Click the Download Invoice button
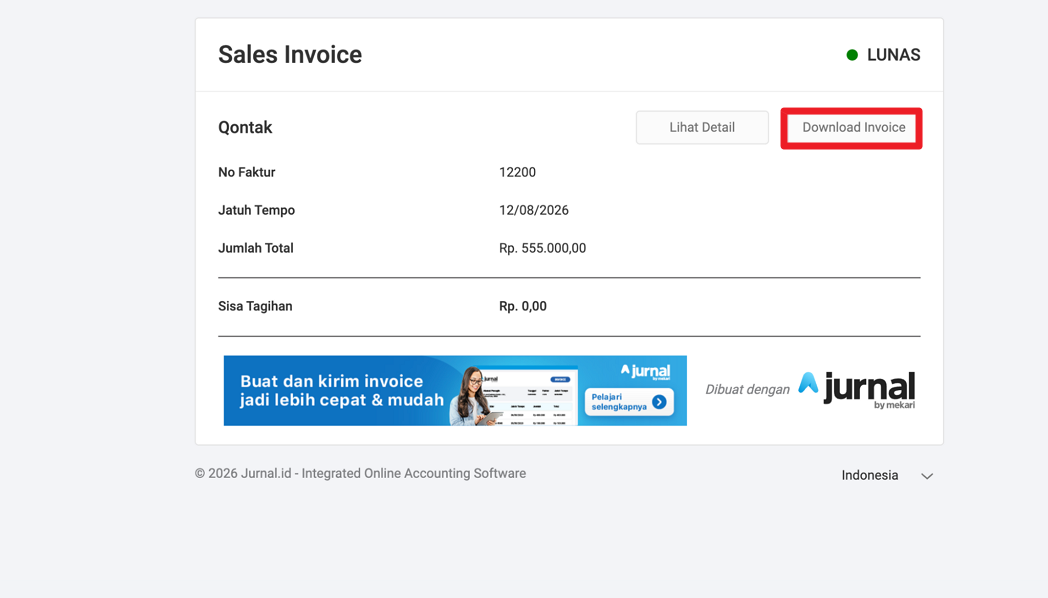This screenshot has width=1048, height=598. [x=852, y=128]
